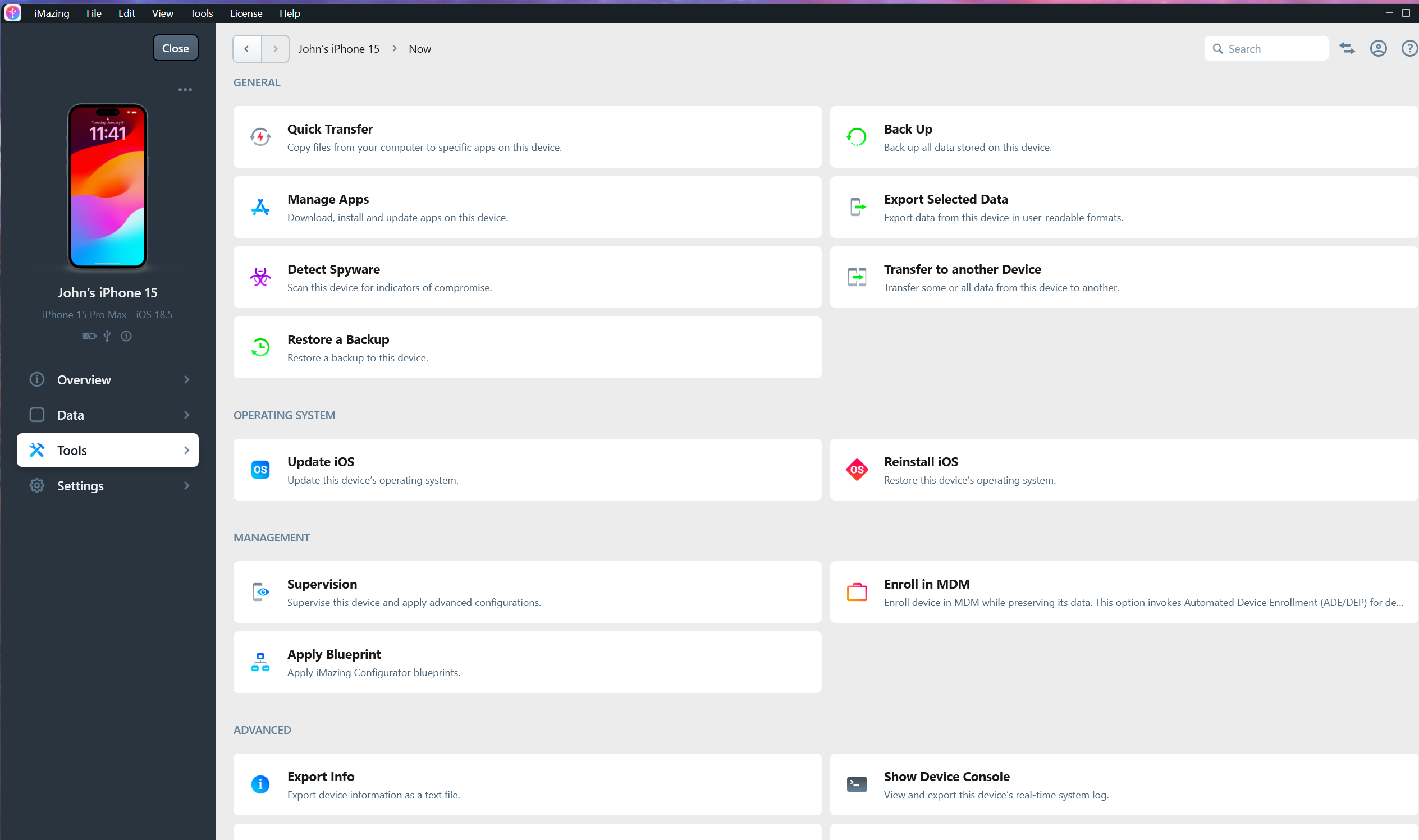
Task: Click the USB connection icon under device
Action: point(107,336)
